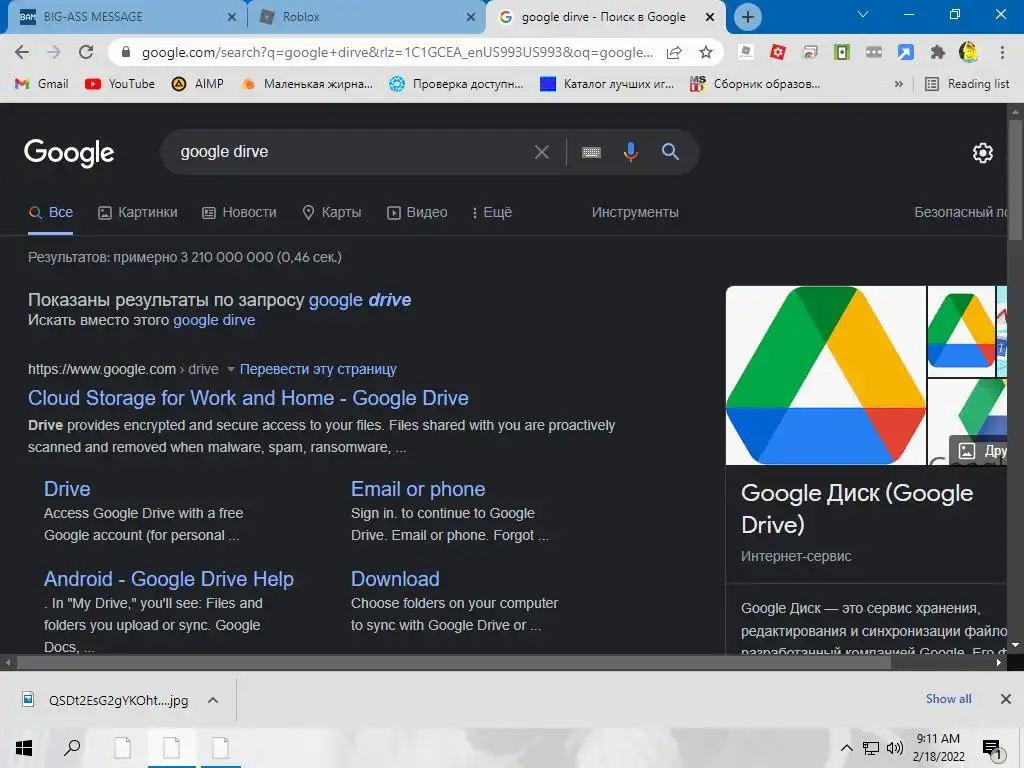1024x768 pixels.
Task: Open the volume control in system tray
Action: pos(895,748)
